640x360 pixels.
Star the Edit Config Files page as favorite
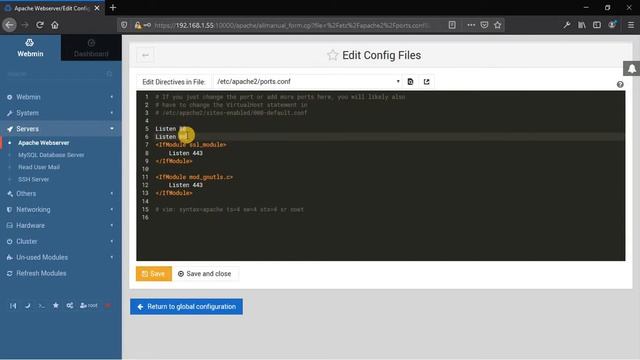coord(333,55)
